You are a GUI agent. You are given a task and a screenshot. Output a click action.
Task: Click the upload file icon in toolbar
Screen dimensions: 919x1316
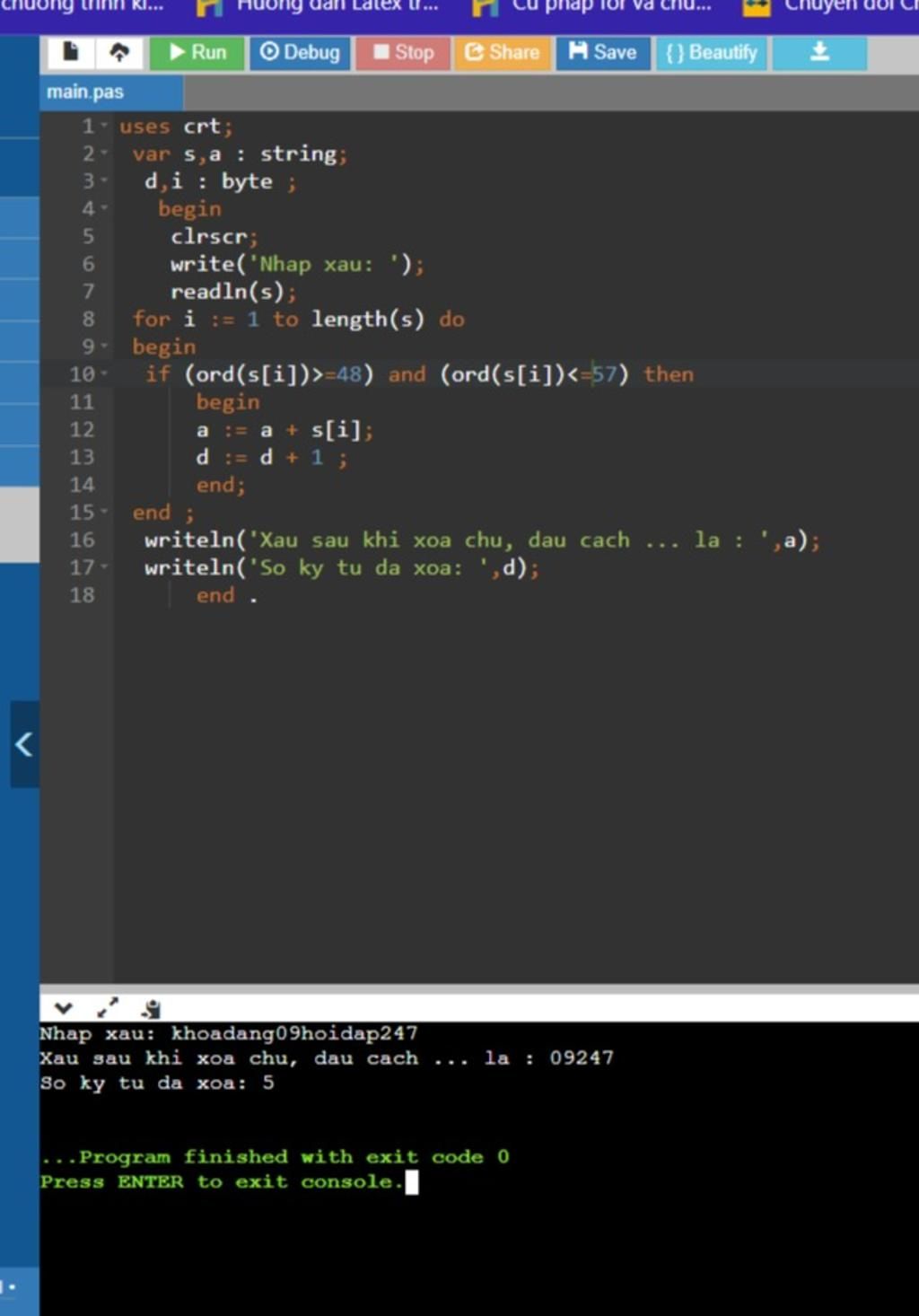[118, 53]
